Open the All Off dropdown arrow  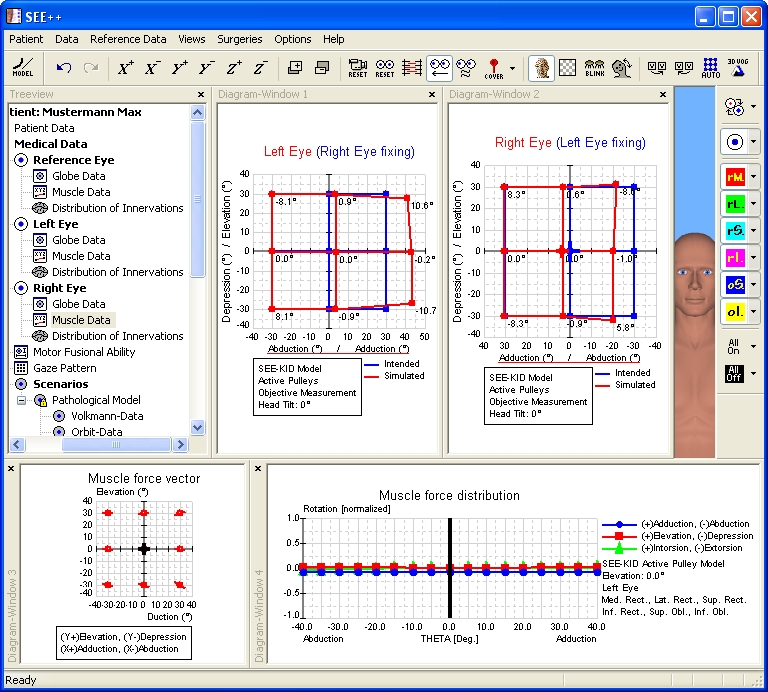pyautogui.click(x=752, y=374)
